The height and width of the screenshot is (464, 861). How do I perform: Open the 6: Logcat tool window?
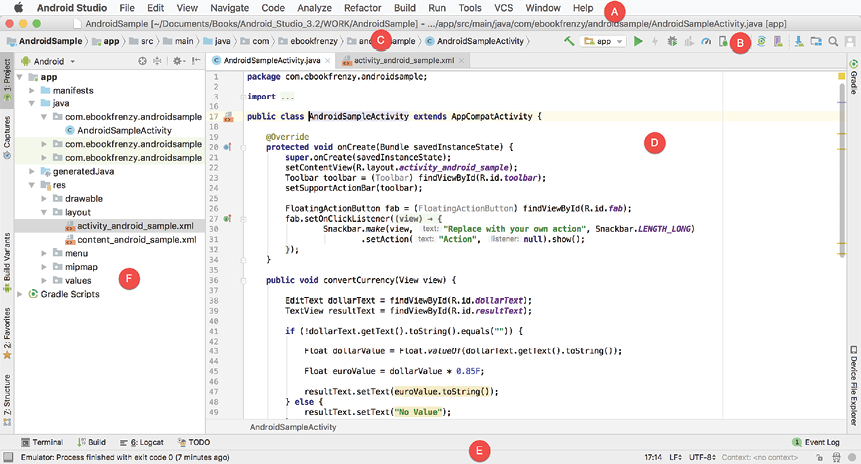click(x=142, y=442)
